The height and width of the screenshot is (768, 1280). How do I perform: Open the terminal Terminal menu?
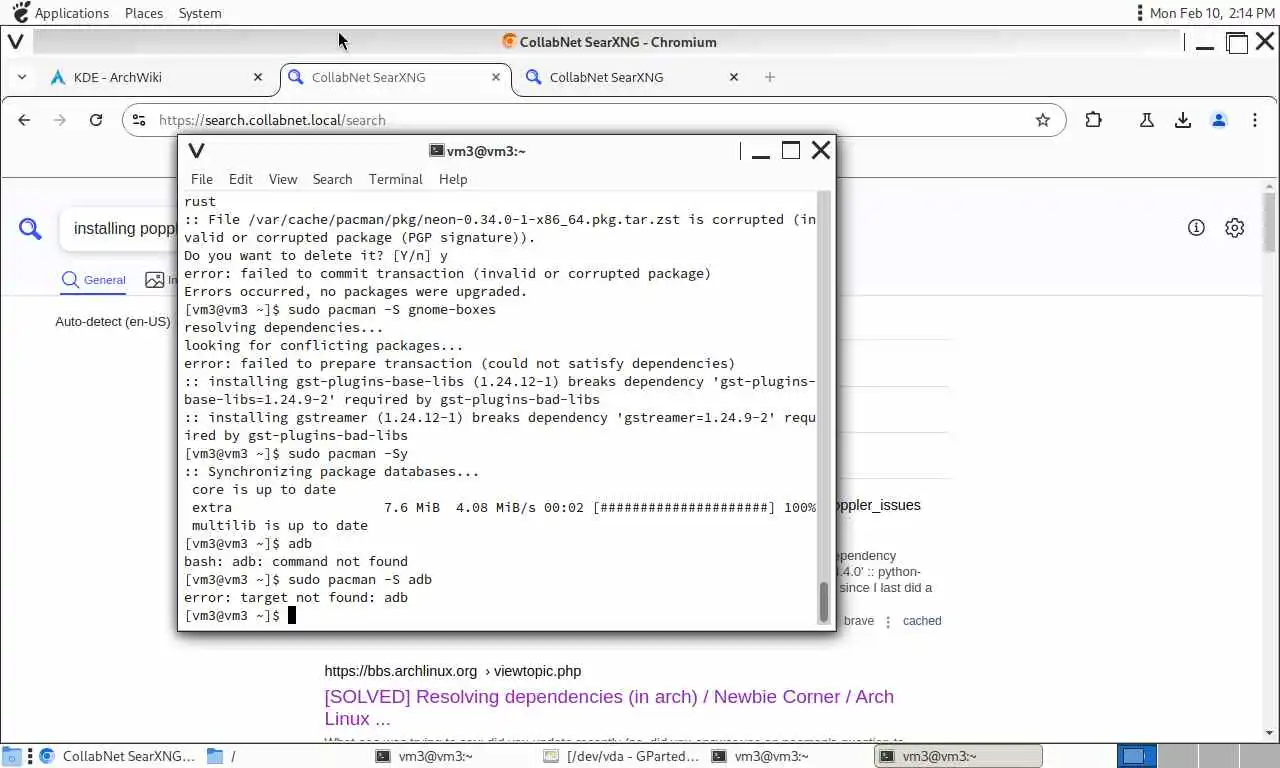click(396, 179)
